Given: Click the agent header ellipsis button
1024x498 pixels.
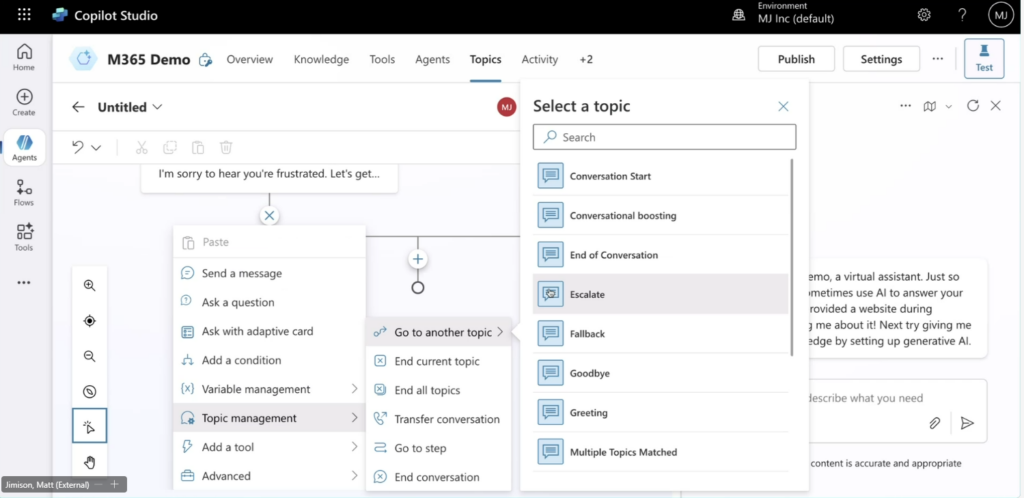Looking at the screenshot, I should tap(938, 59).
